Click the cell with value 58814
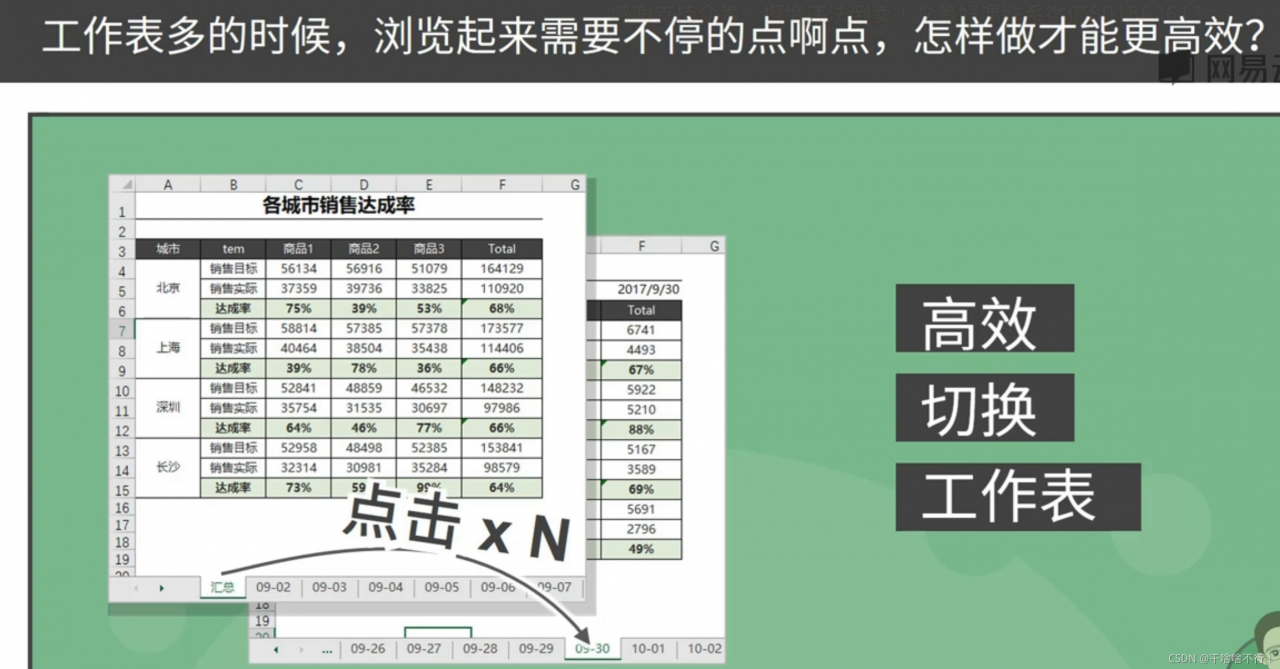1280x669 pixels. [x=298, y=329]
